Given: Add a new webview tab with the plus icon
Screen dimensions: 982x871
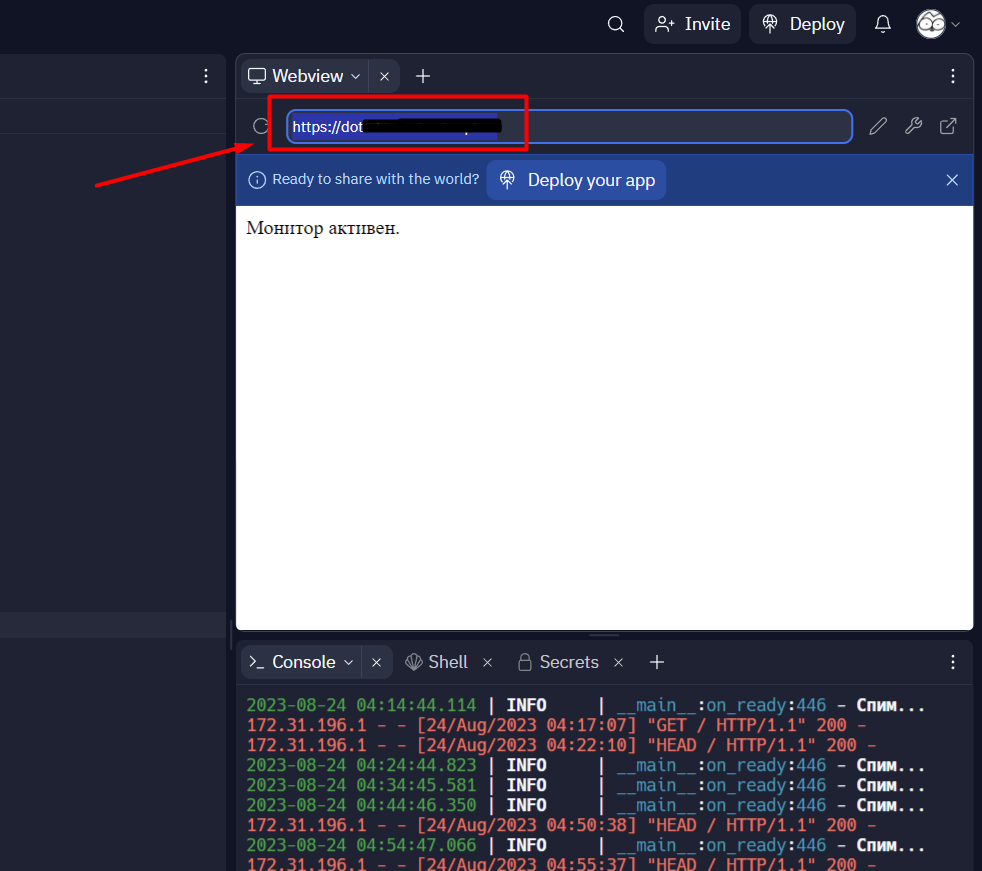Looking at the screenshot, I should [x=422, y=75].
